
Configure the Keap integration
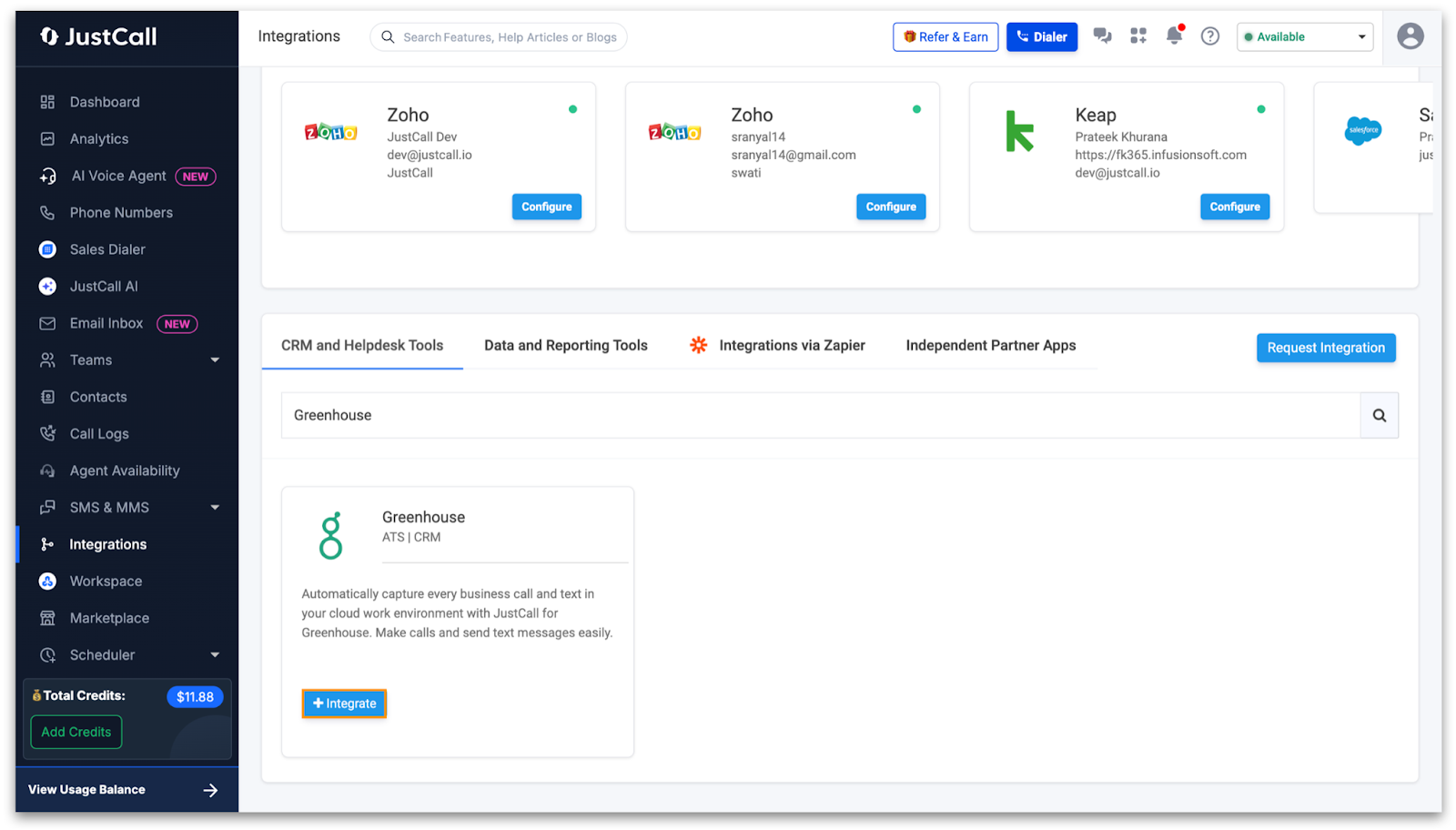coord(1235,207)
